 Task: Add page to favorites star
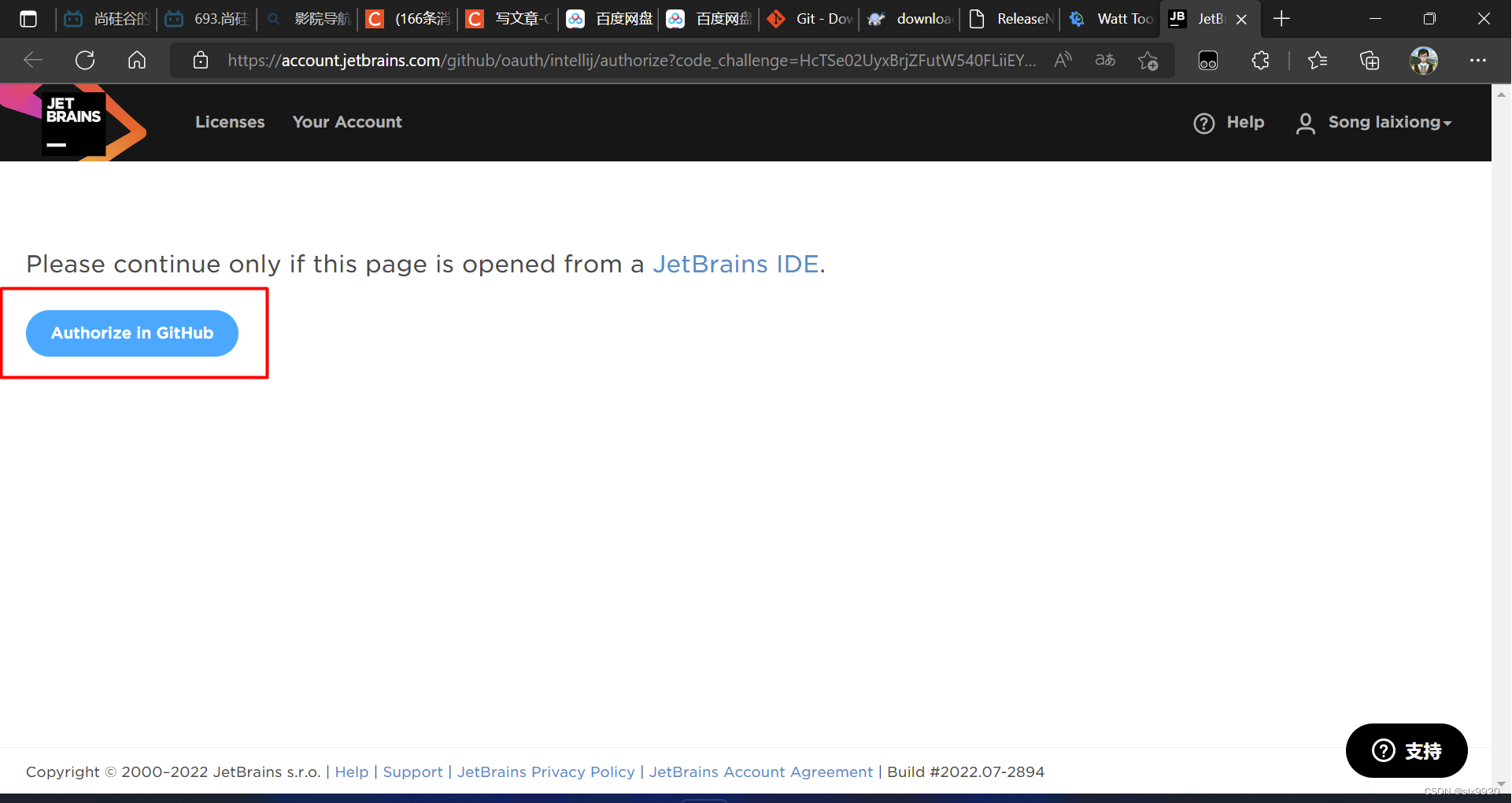tap(1148, 61)
